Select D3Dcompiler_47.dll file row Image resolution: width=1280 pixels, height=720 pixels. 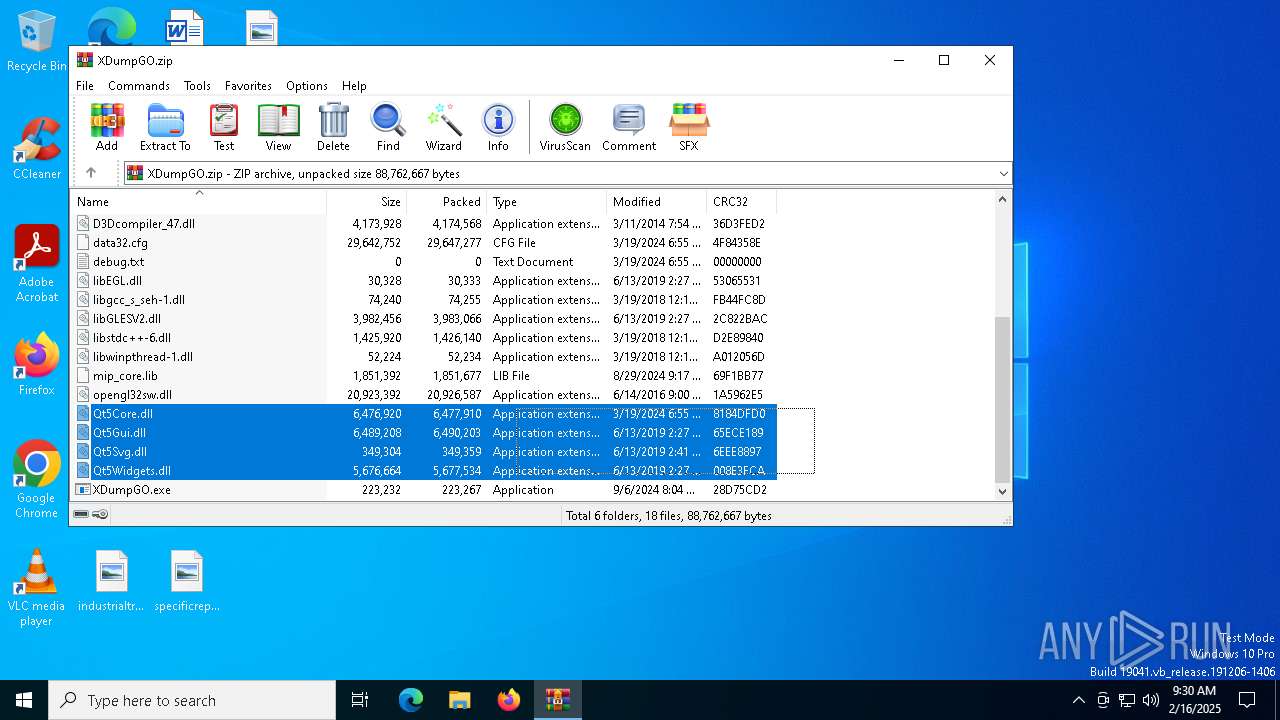424,224
